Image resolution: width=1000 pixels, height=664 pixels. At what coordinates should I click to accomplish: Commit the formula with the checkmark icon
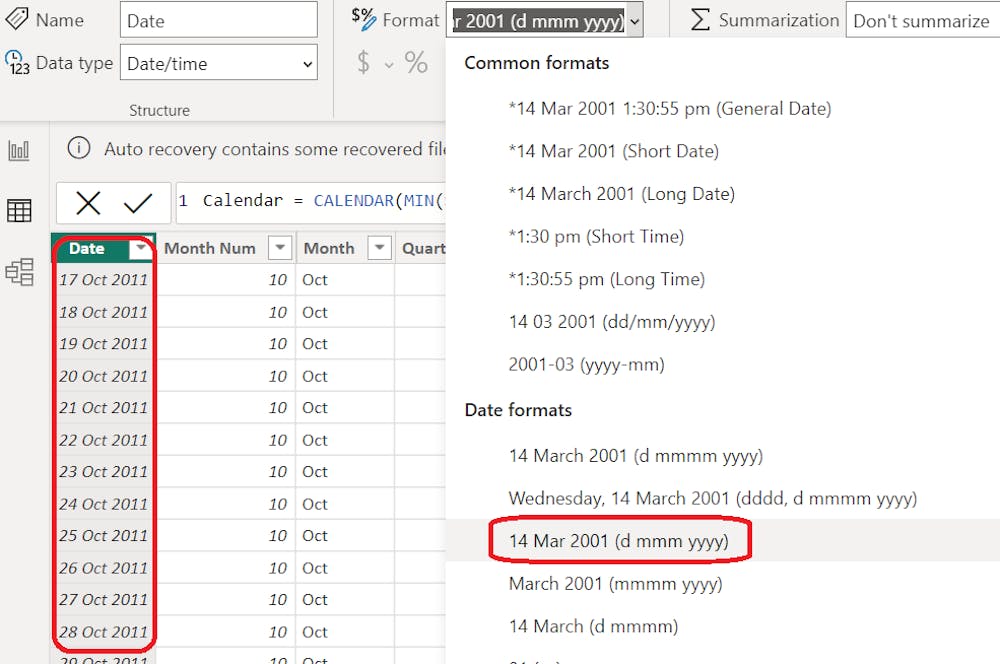[138, 203]
